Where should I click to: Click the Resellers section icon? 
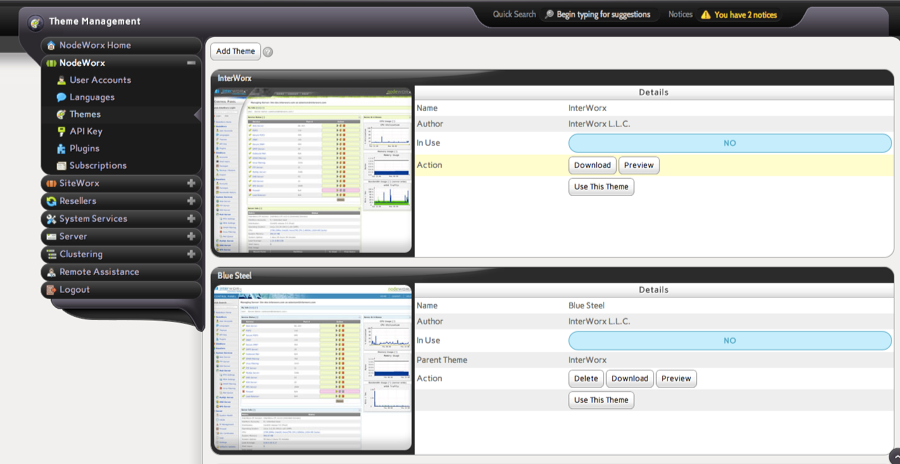pos(51,202)
